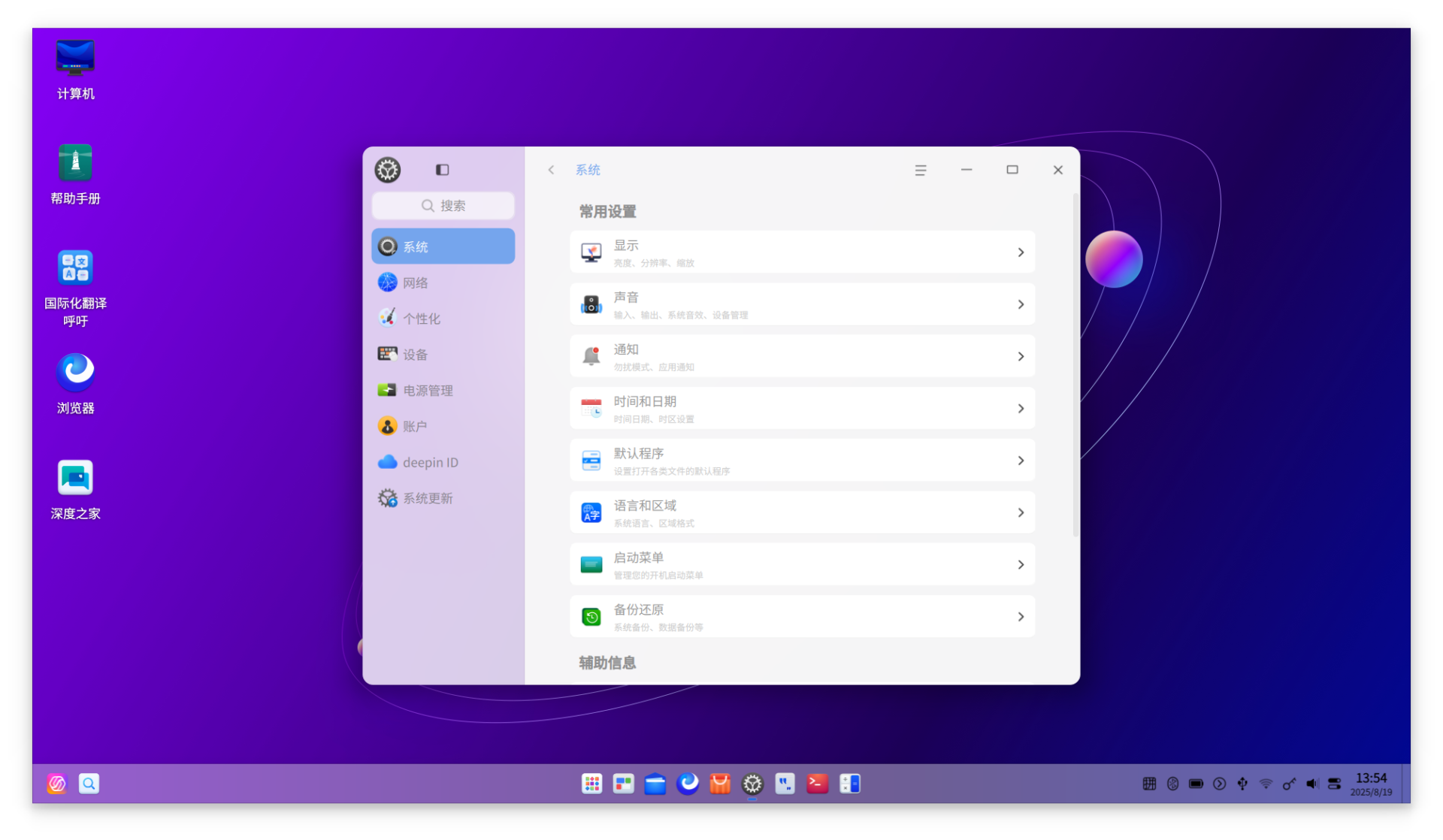Image resolution: width=1443 pixels, height=840 pixels.
Task: Click the search field in the sidebar
Action: pyautogui.click(x=443, y=206)
